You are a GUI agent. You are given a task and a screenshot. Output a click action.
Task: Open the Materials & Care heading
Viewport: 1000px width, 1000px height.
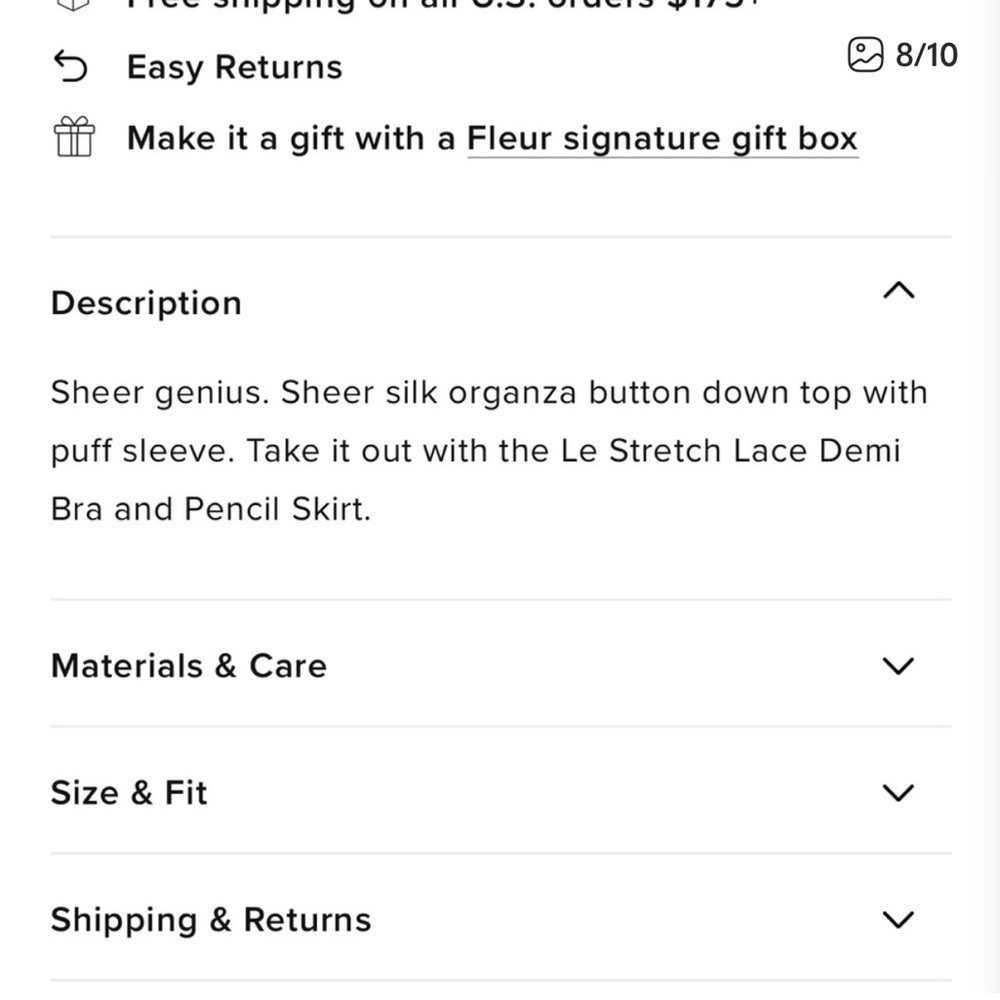coord(189,666)
